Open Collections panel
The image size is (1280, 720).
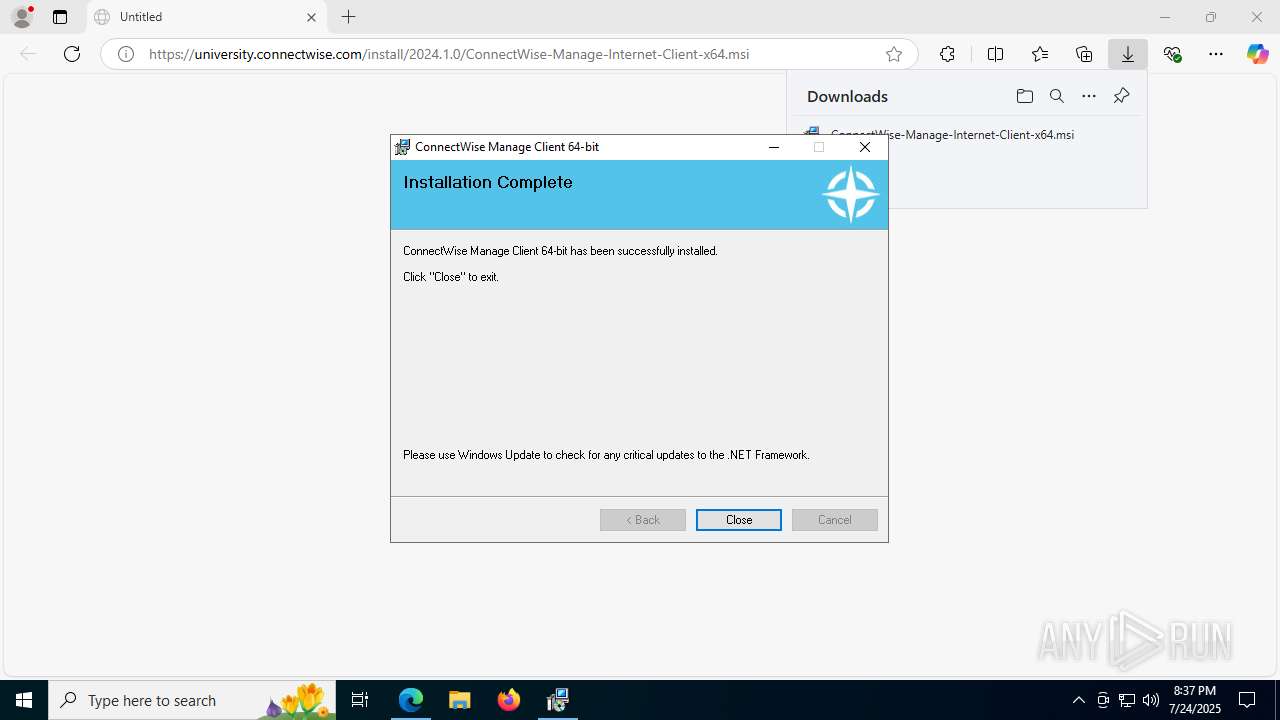(x=1084, y=54)
